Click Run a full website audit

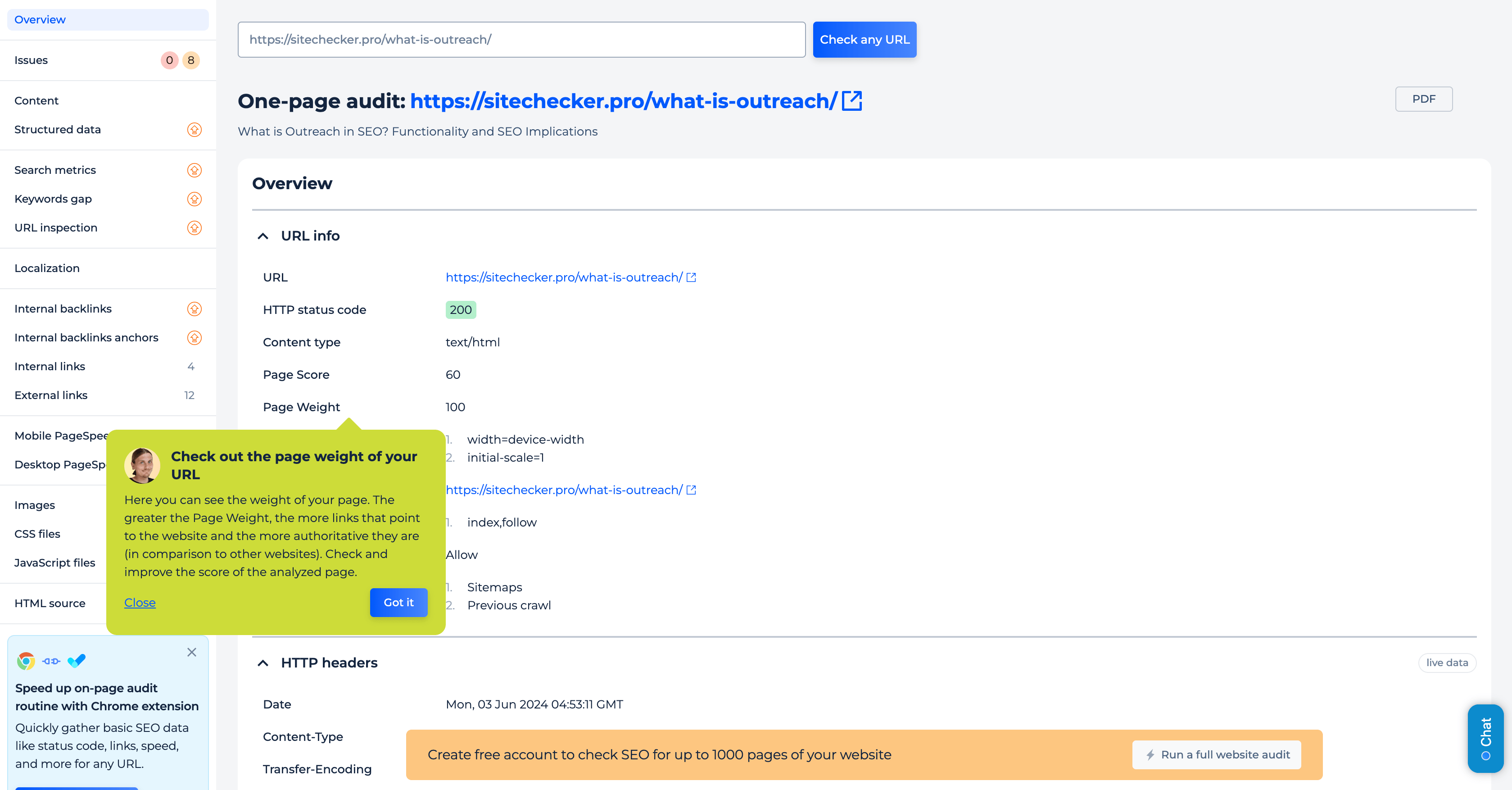(1216, 755)
